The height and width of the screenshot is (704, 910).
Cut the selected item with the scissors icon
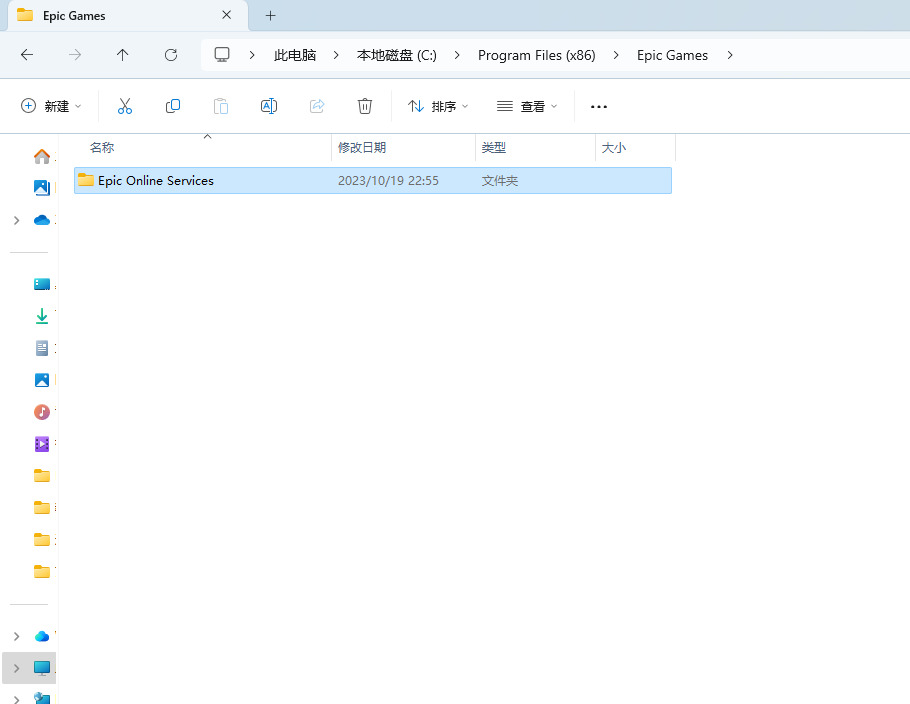tap(125, 106)
